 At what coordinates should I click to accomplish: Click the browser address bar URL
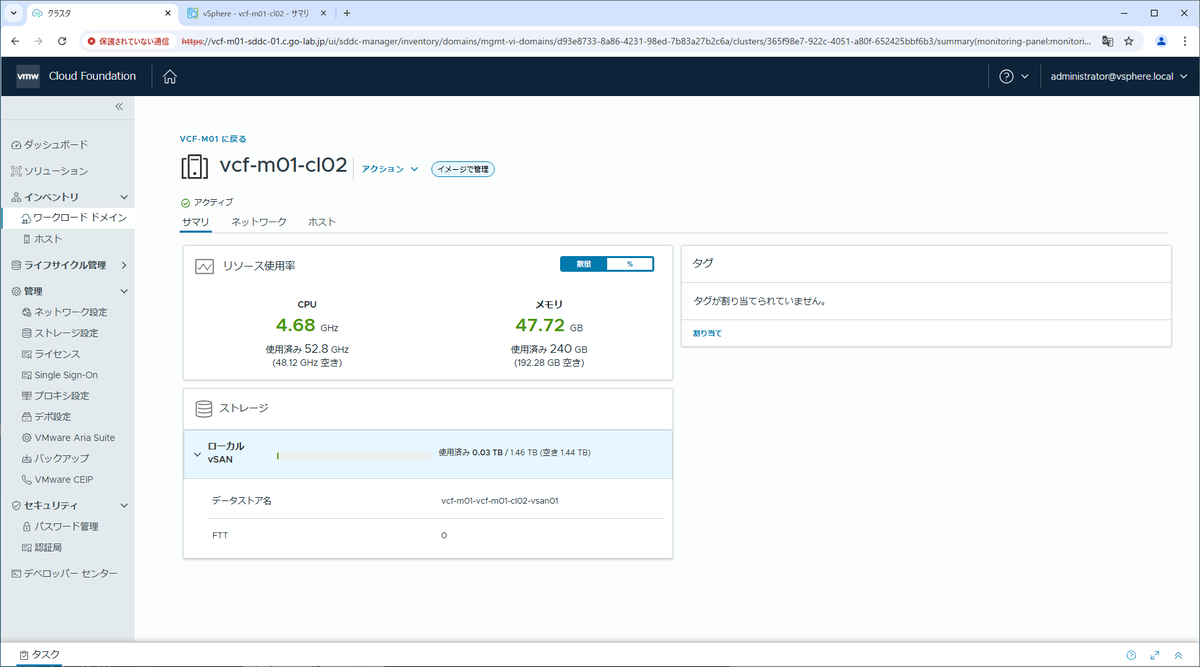pyautogui.click(x=635, y=41)
